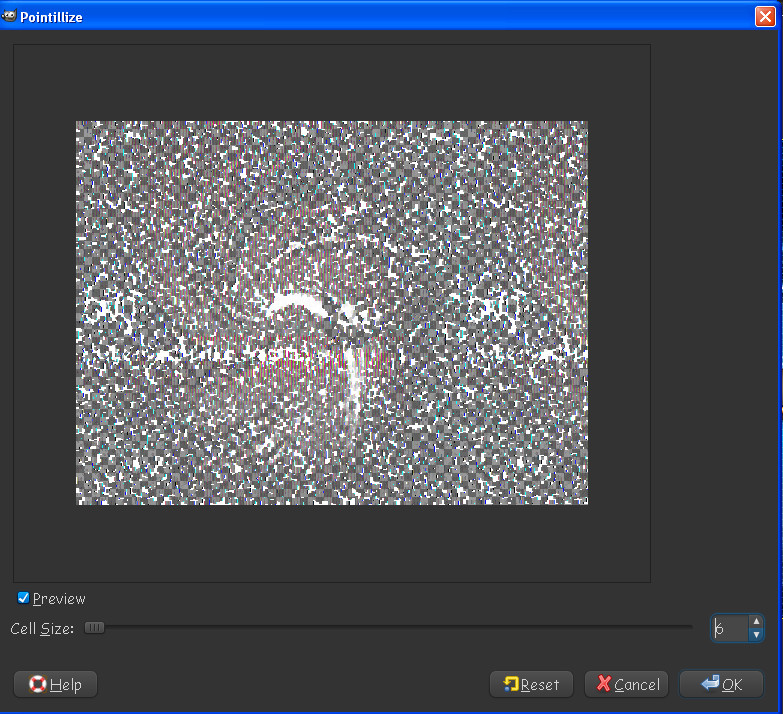Click the Preview checkbox label text
Image resolution: width=783 pixels, height=714 pixels.
(59, 599)
